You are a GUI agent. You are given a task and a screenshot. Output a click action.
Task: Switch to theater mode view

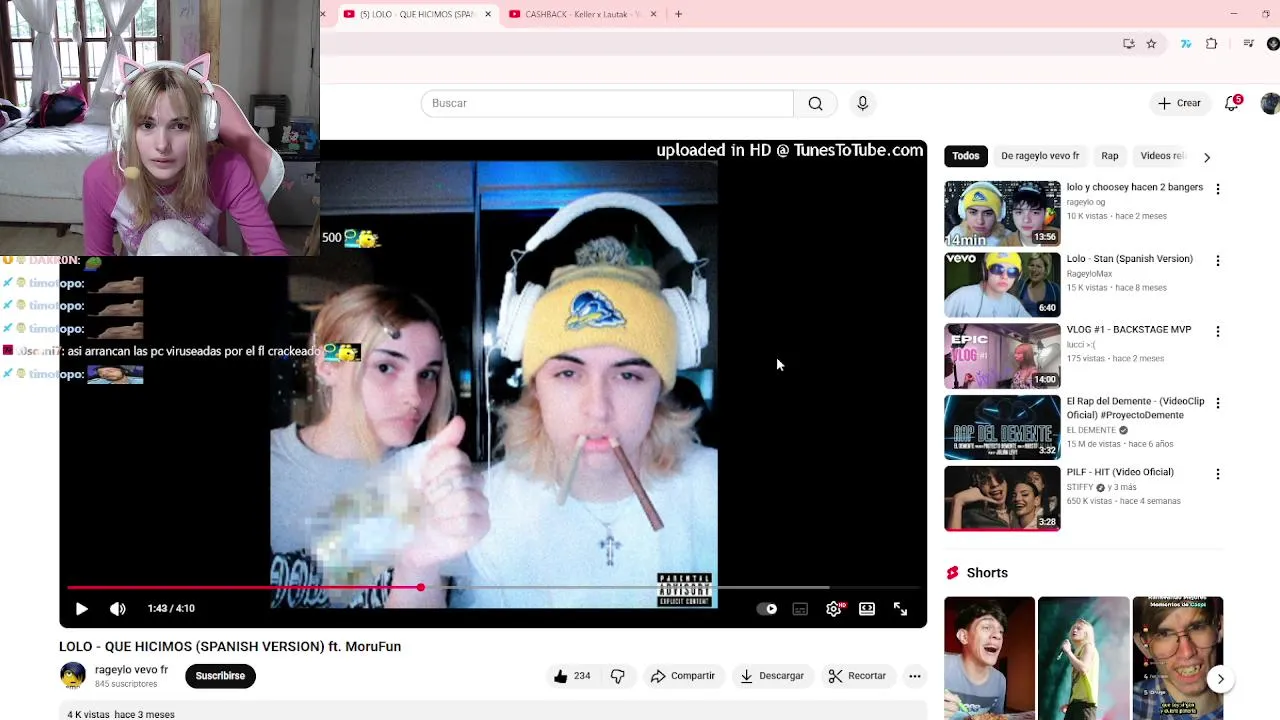[x=867, y=608]
